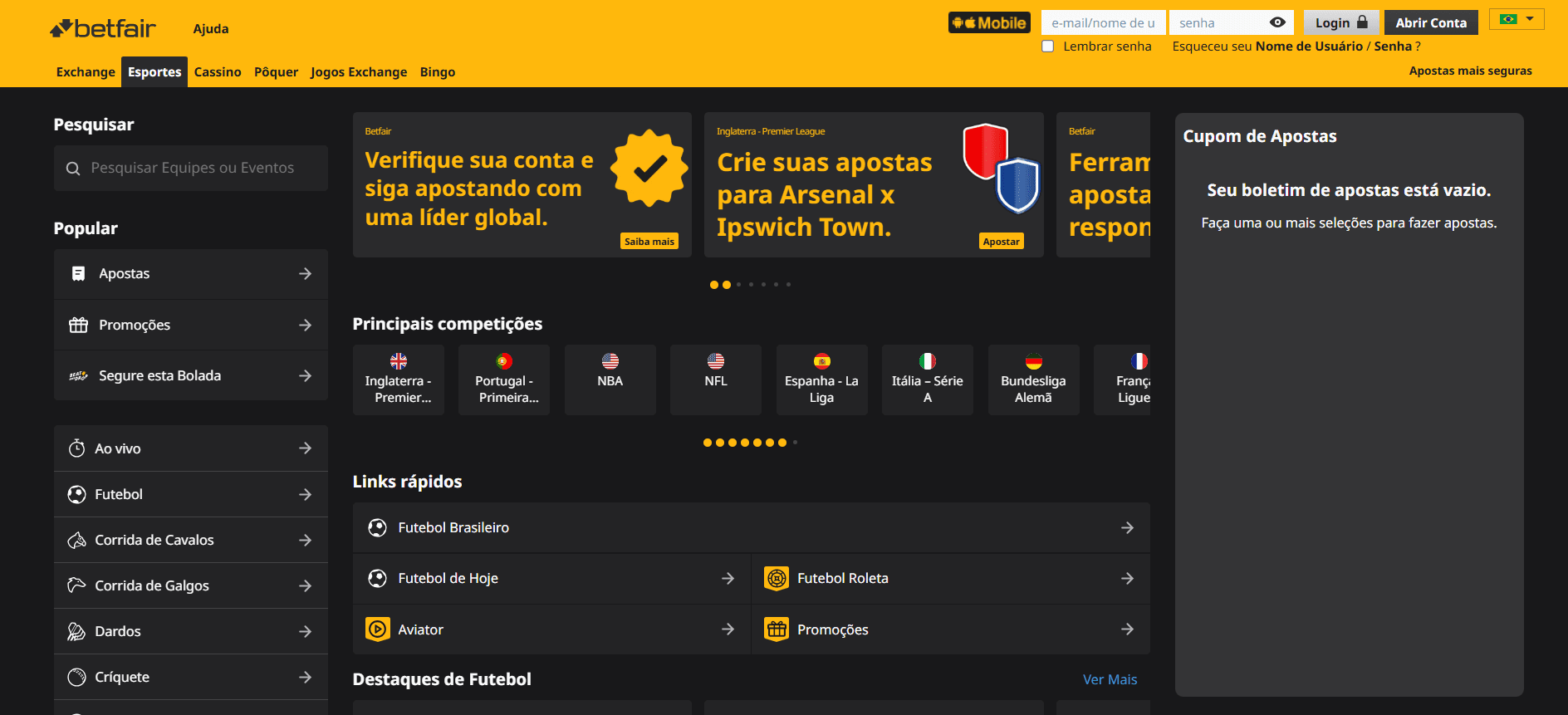Open the NFL competition tile

click(x=716, y=380)
